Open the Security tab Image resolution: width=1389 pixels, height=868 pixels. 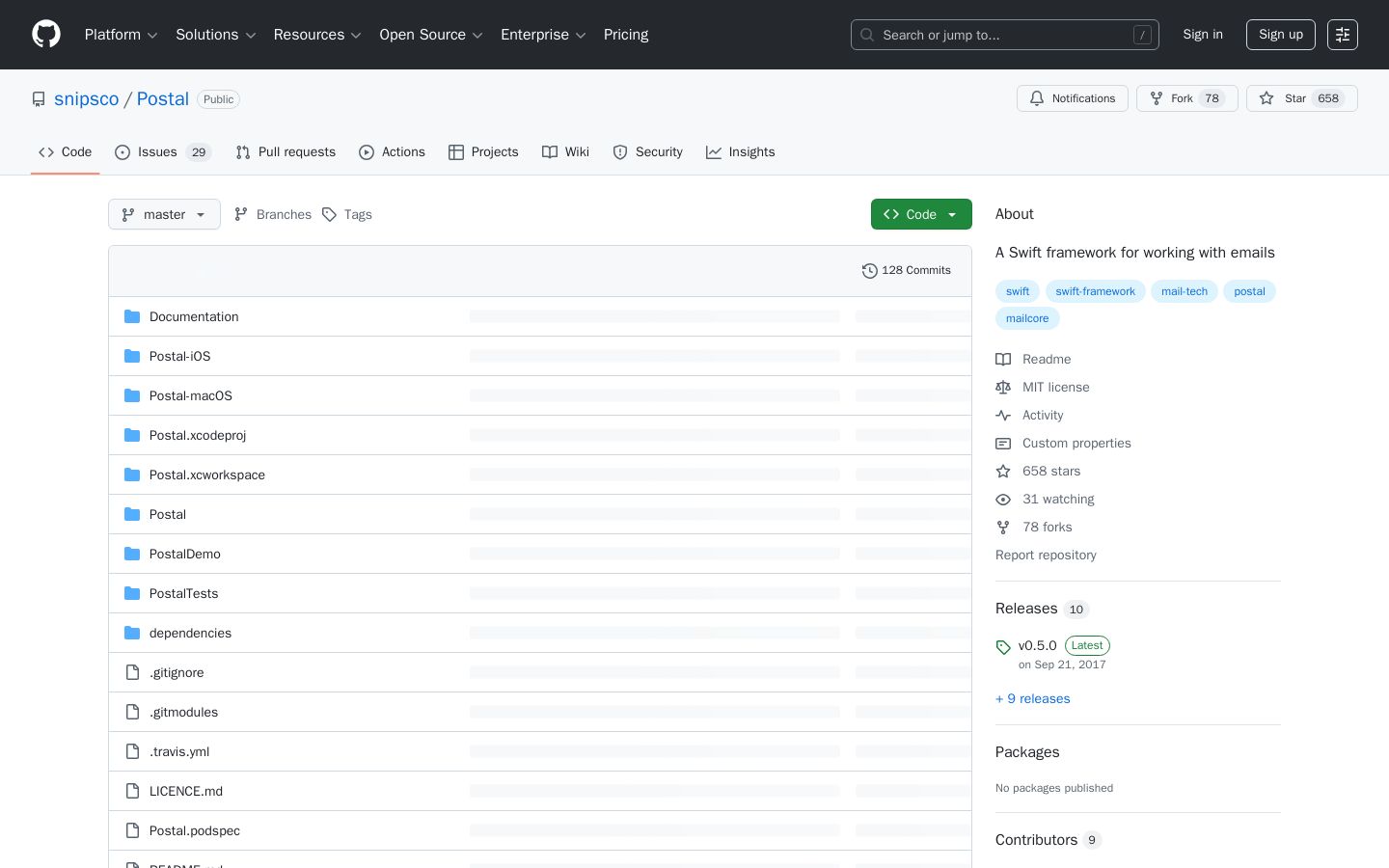click(648, 152)
